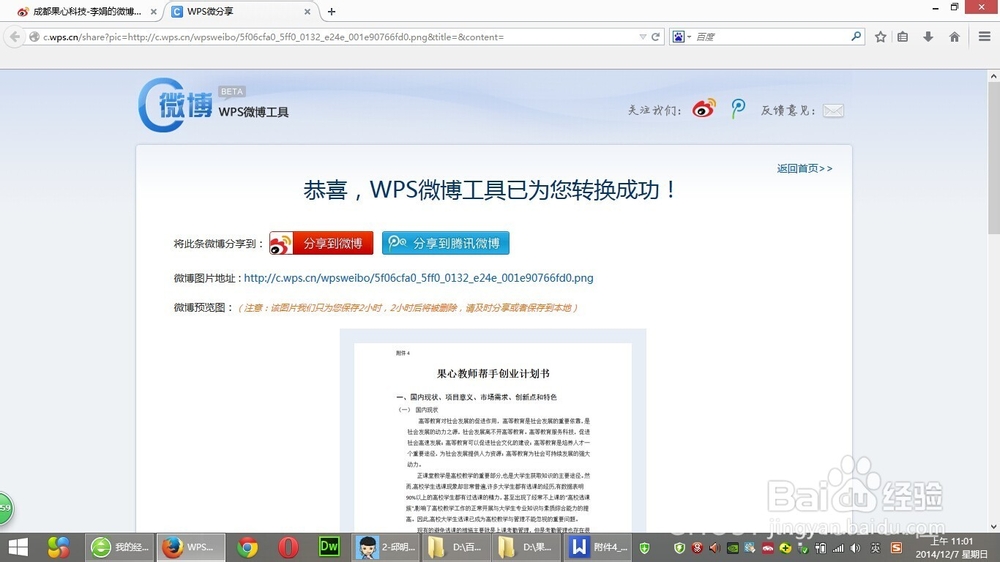Open the colorful clover taskbar app
The width and height of the screenshot is (1000, 562).
58,547
